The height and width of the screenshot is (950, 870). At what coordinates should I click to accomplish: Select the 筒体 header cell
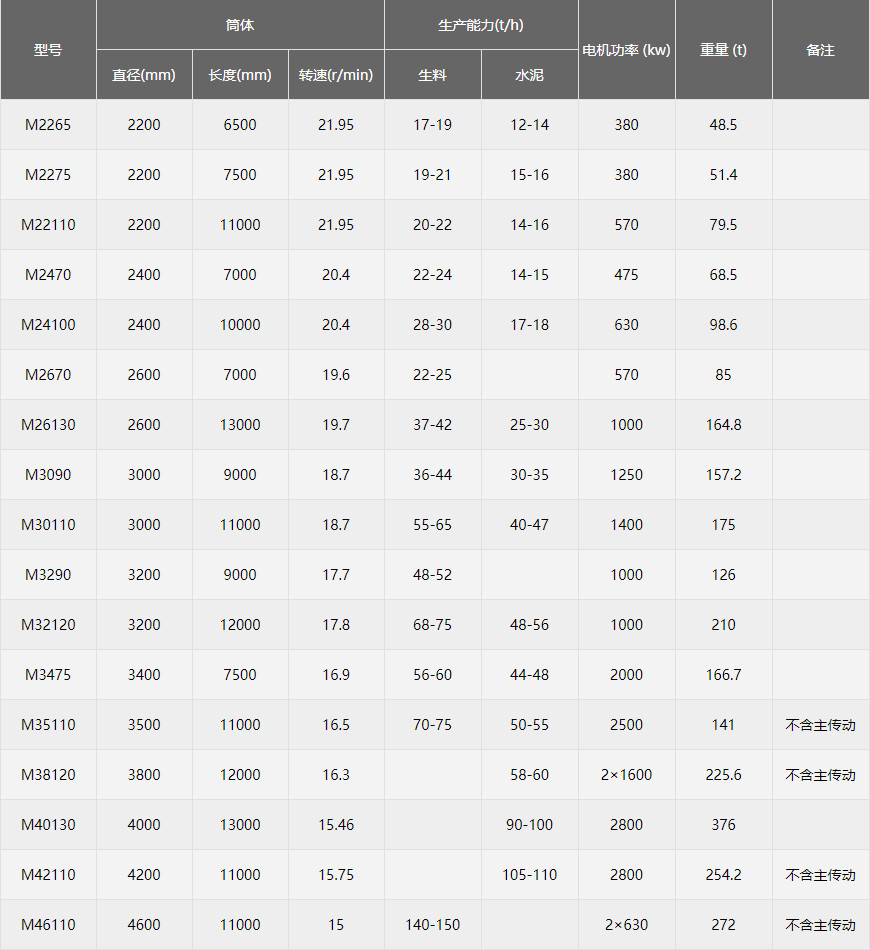(x=240, y=25)
